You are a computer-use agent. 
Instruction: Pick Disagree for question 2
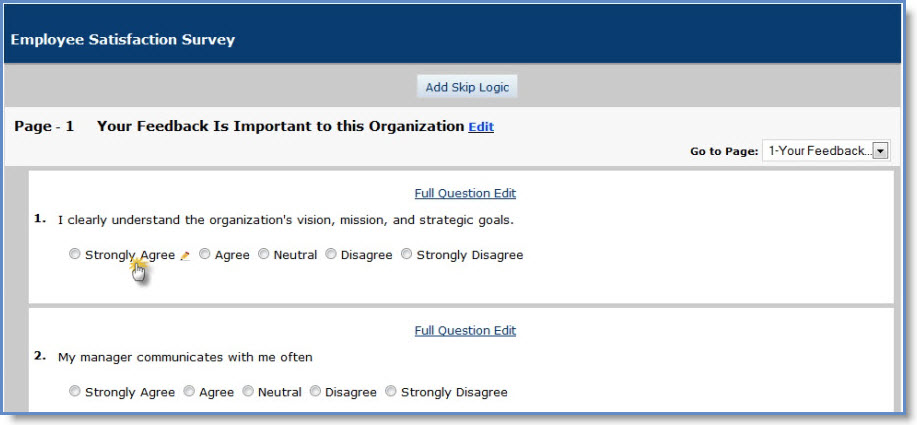(315, 392)
